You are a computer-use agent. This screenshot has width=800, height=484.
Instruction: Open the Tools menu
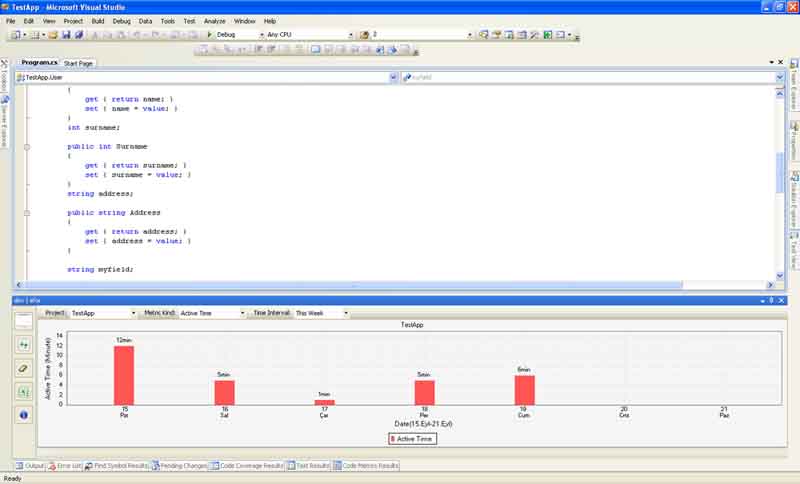167,21
